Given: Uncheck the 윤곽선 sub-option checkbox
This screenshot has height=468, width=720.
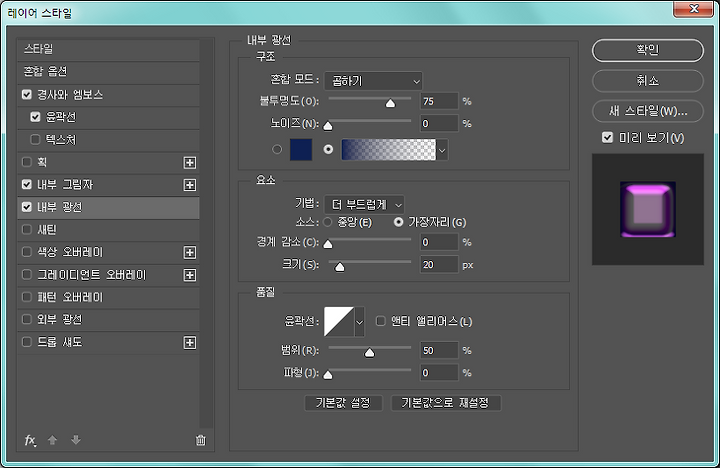Looking at the screenshot, I should (x=35, y=117).
